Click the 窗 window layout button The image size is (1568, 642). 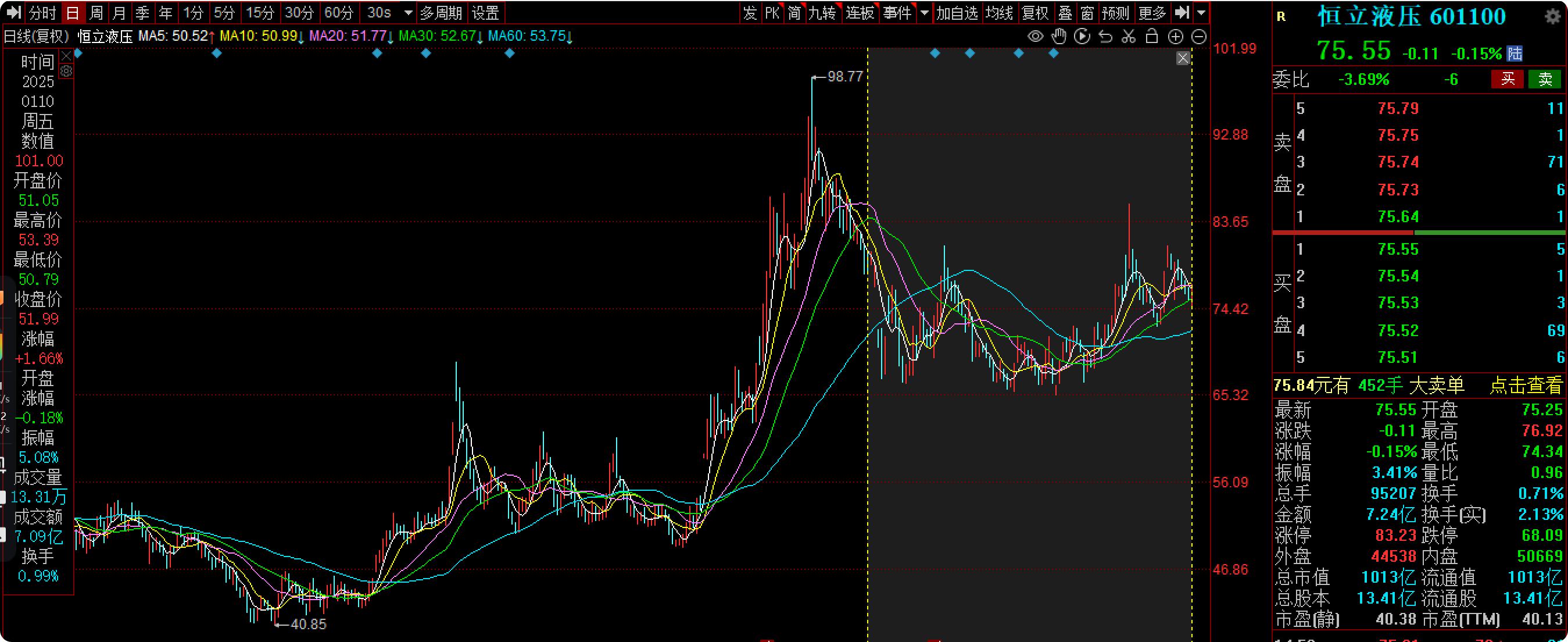(x=1088, y=13)
